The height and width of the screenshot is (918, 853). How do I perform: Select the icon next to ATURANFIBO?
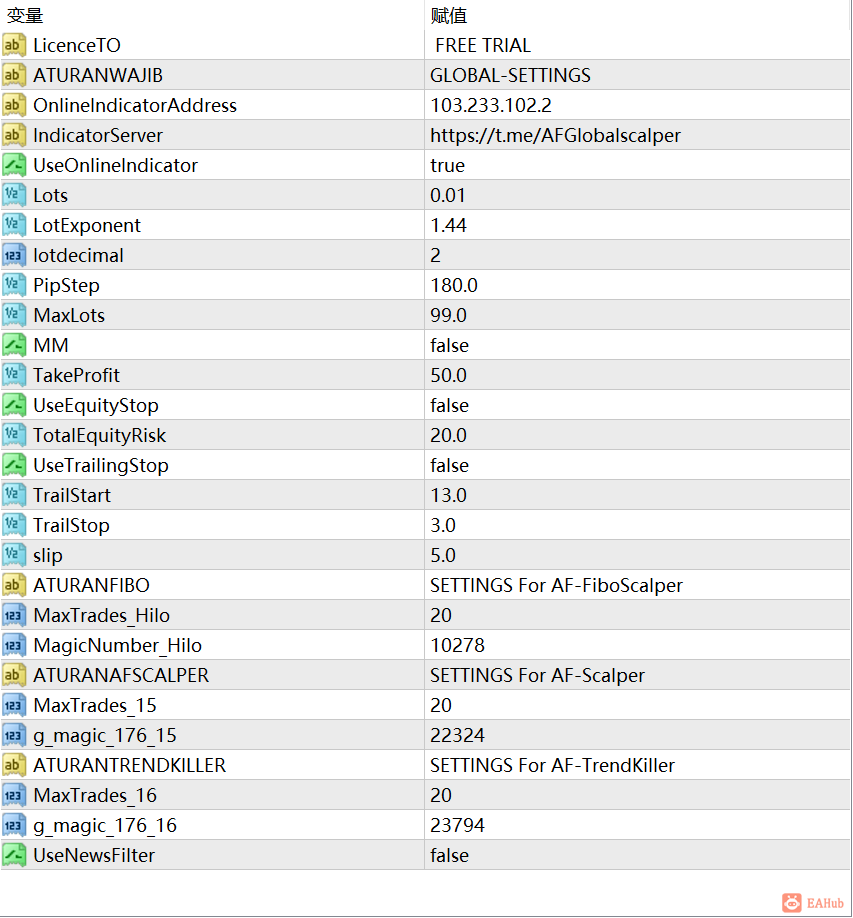point(13,585)
